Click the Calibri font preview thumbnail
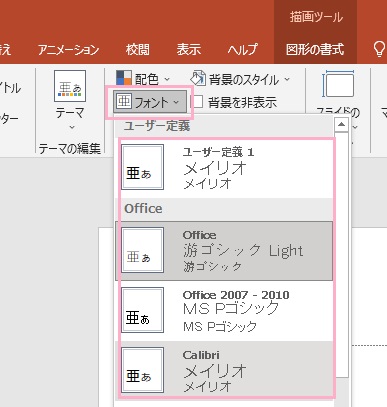The height and width of the screenshot is (407, 387). tap(142, 370)
